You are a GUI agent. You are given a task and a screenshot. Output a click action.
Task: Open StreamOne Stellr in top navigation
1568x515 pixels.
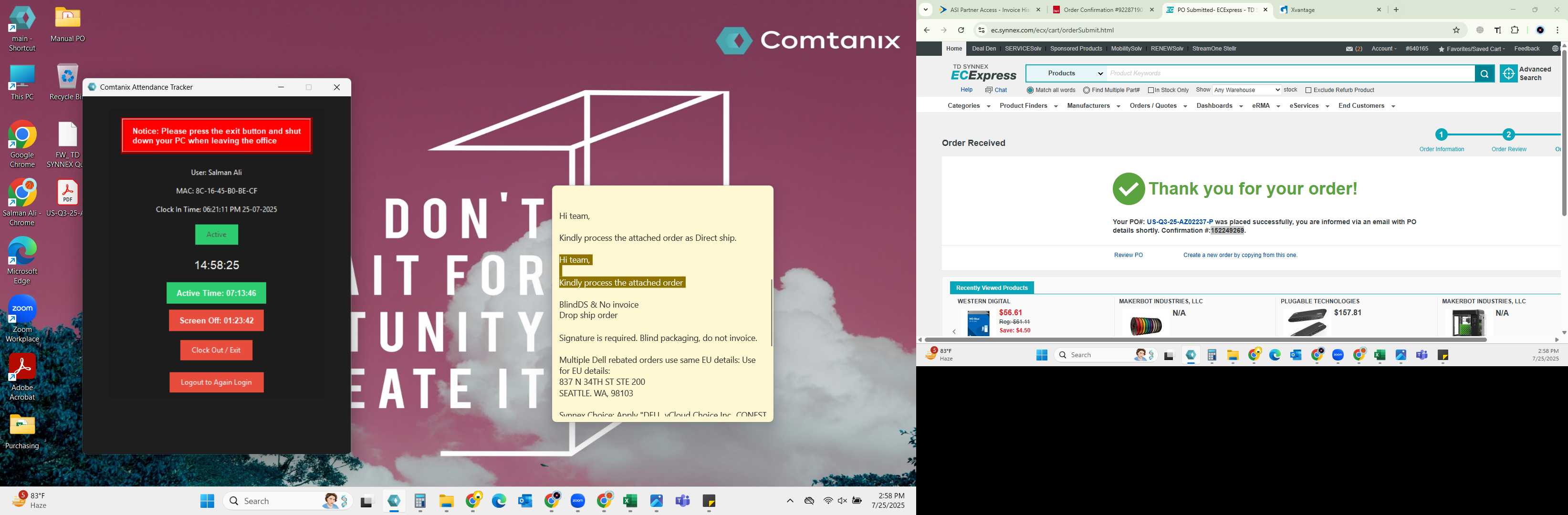1214,49
